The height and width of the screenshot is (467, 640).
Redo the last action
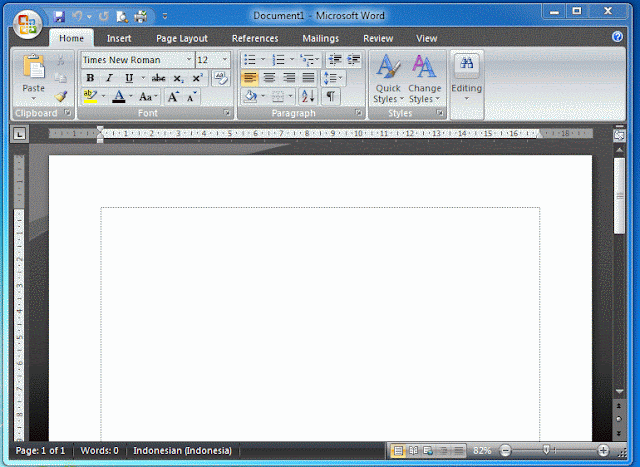coord(104,16)
